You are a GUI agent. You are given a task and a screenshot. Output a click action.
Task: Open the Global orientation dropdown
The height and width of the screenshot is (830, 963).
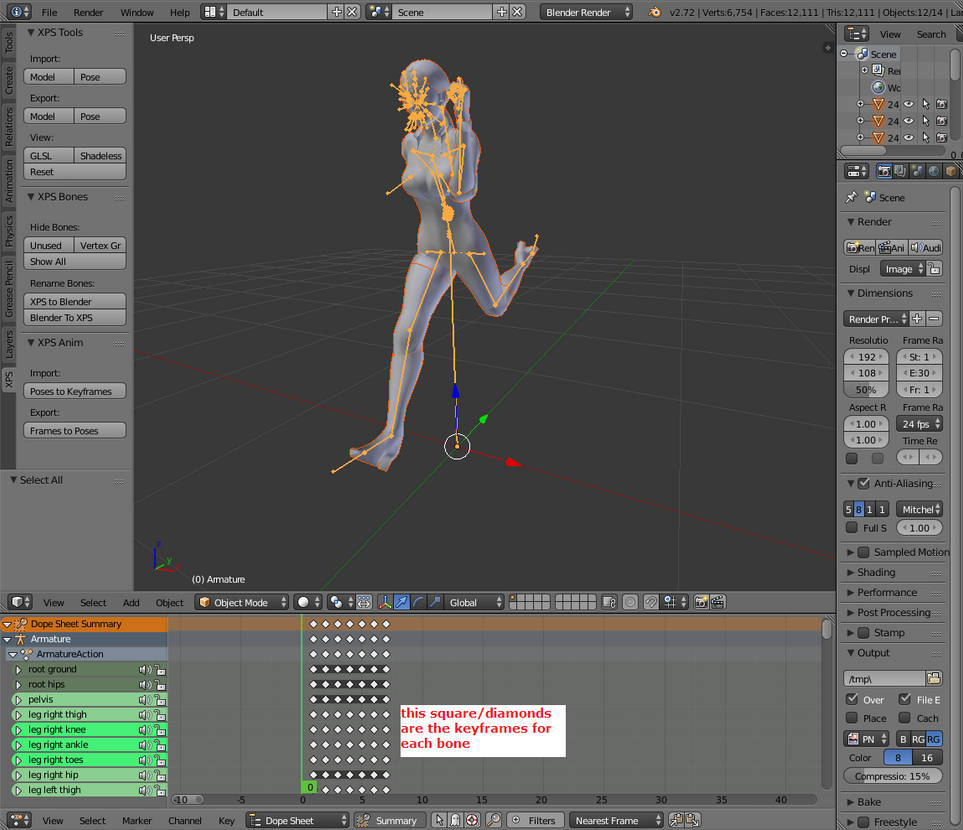point(474,602)
